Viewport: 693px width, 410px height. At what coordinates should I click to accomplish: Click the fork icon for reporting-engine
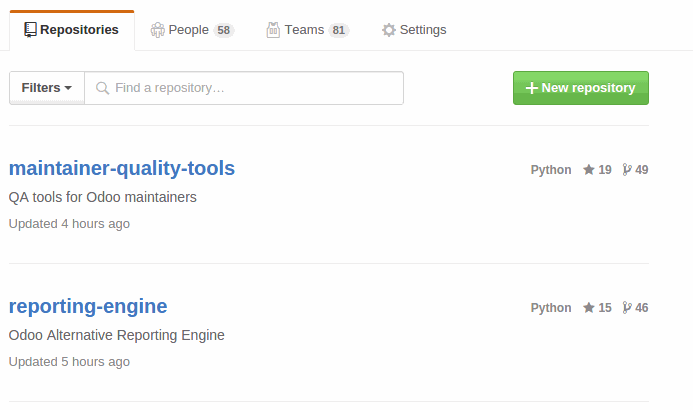point(627,308)
